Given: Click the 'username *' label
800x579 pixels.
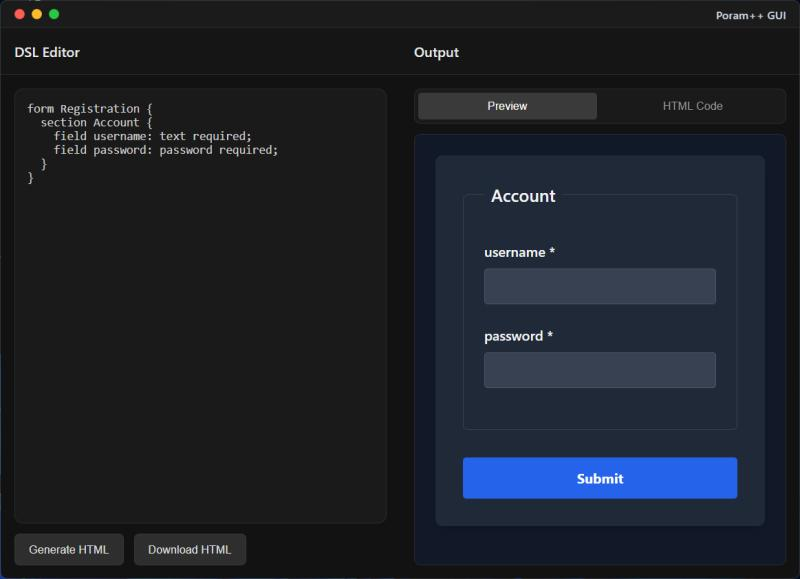Looking at the screenshot, I should (519, 253).
